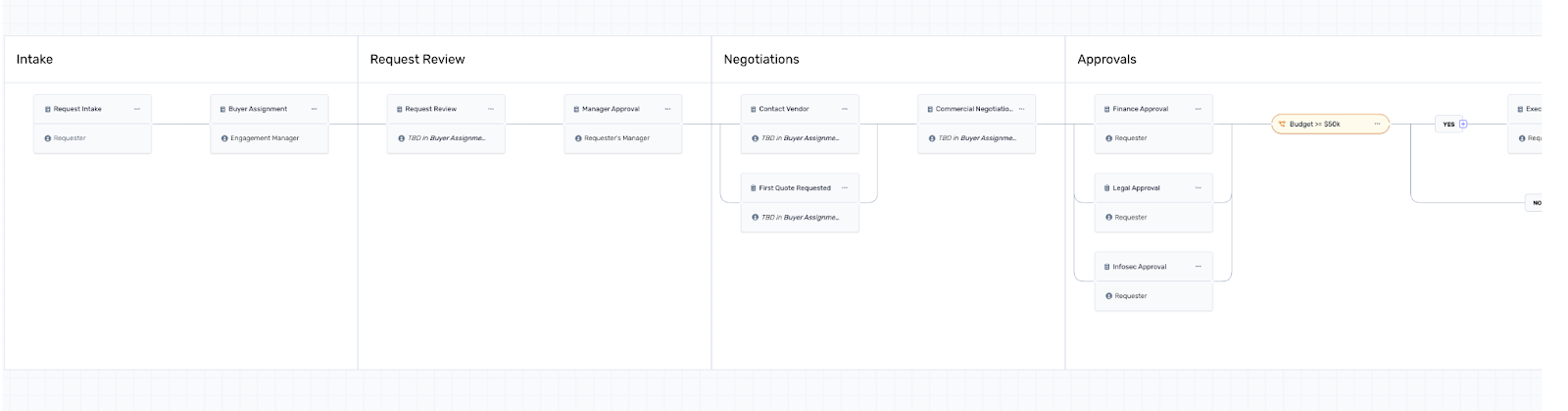1568x411 pixels.
Task: Click the Finance Approval step card title
Action: pyautogui.click(x=1140, y=109)
